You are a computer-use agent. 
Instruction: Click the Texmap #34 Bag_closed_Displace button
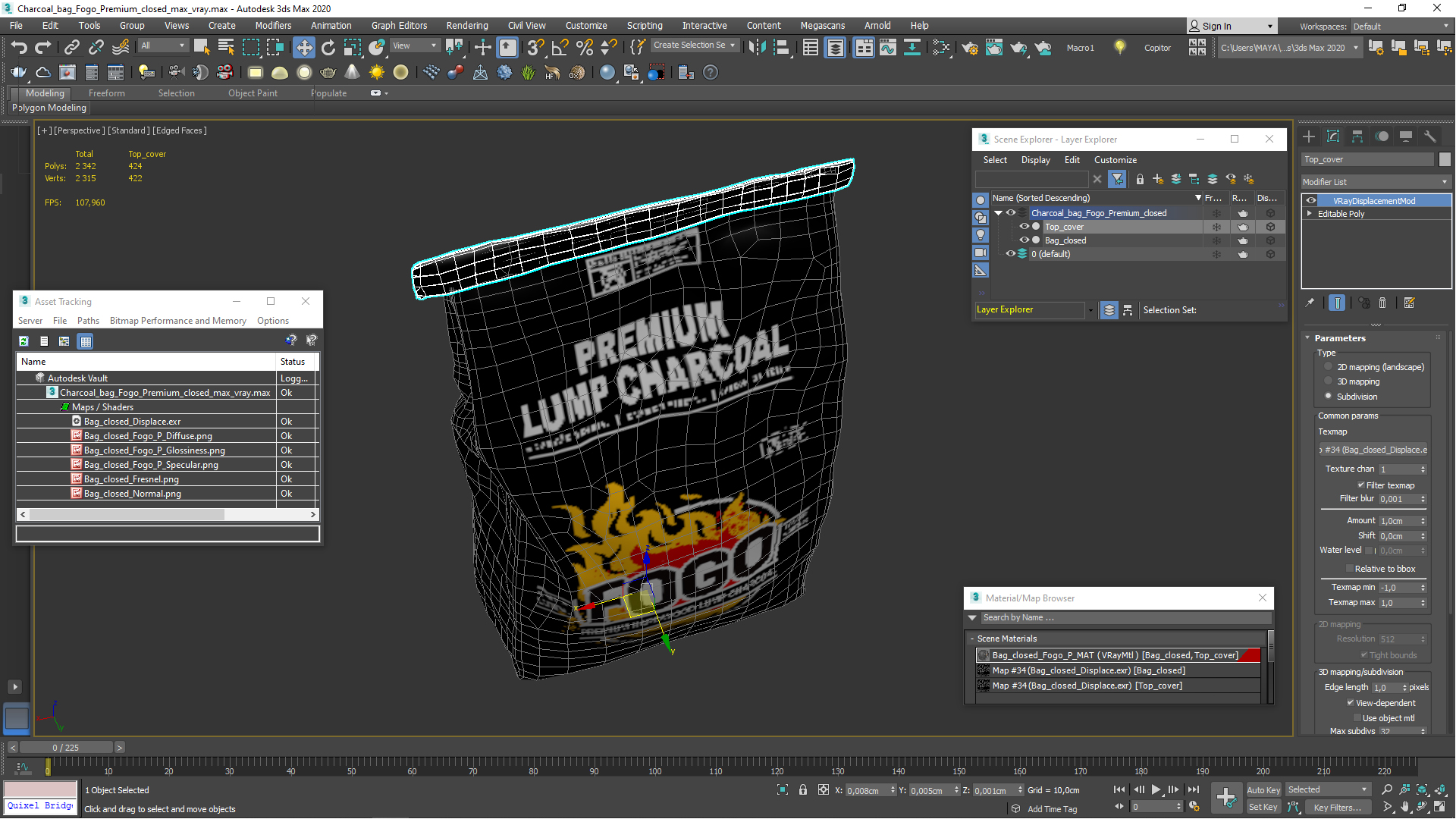pos(1373,450)
